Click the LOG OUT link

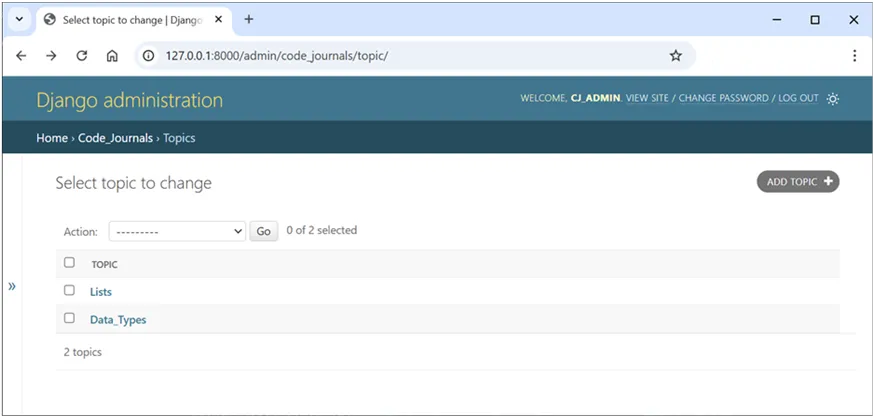click(x=798, y=98)
